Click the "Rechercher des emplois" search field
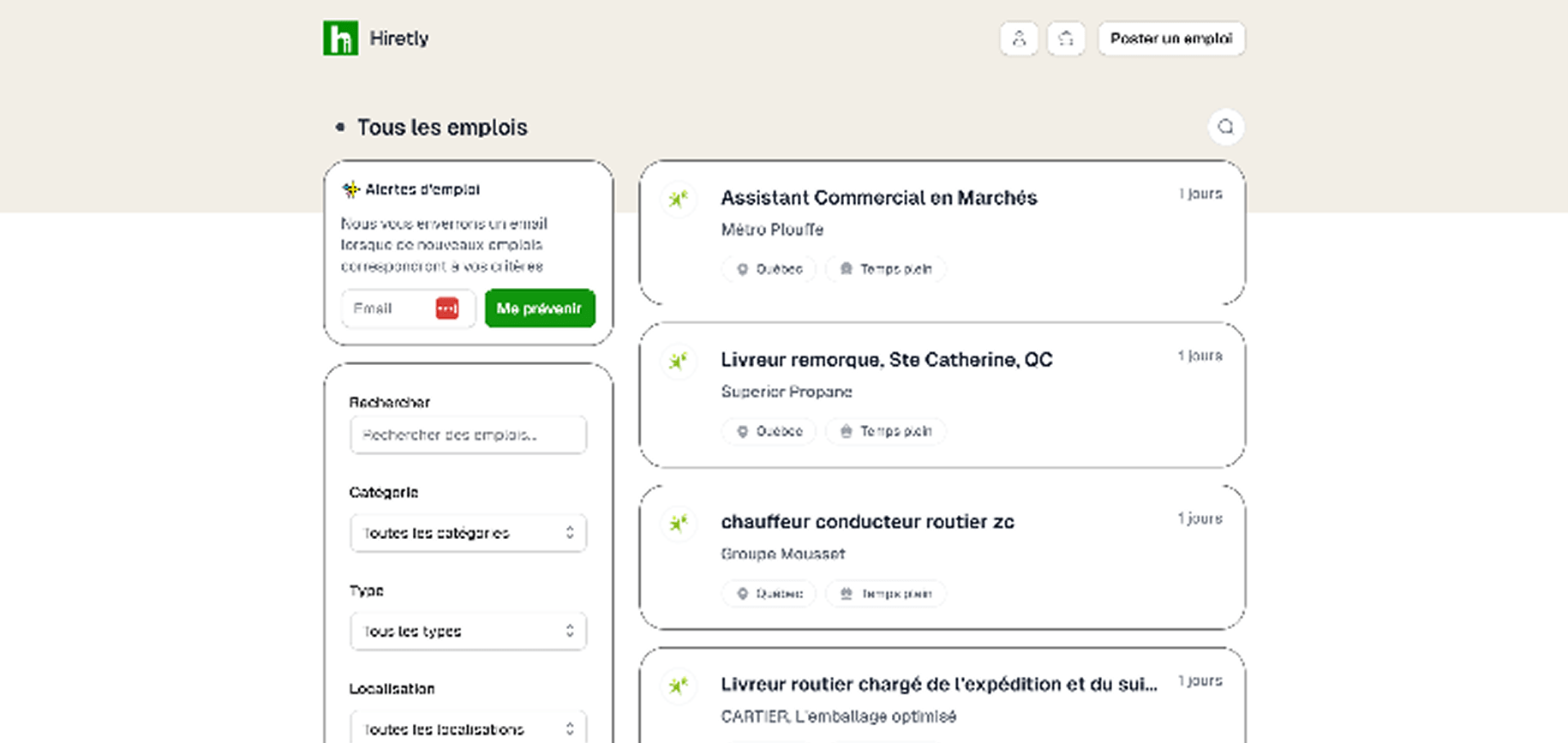 [468, 435]
